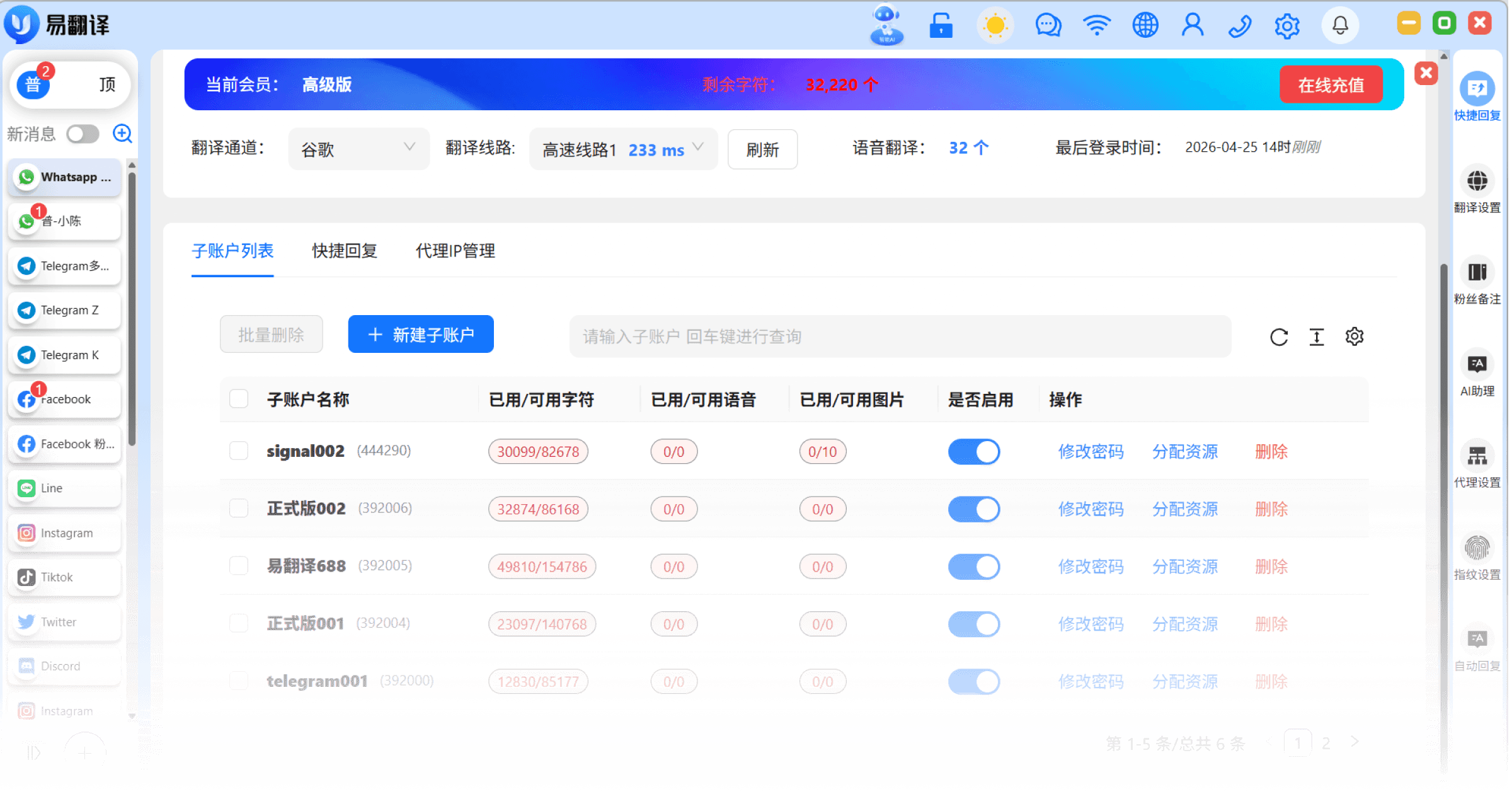Open the 翻译线路 高速线路1 dropdown

pos(623,149)
